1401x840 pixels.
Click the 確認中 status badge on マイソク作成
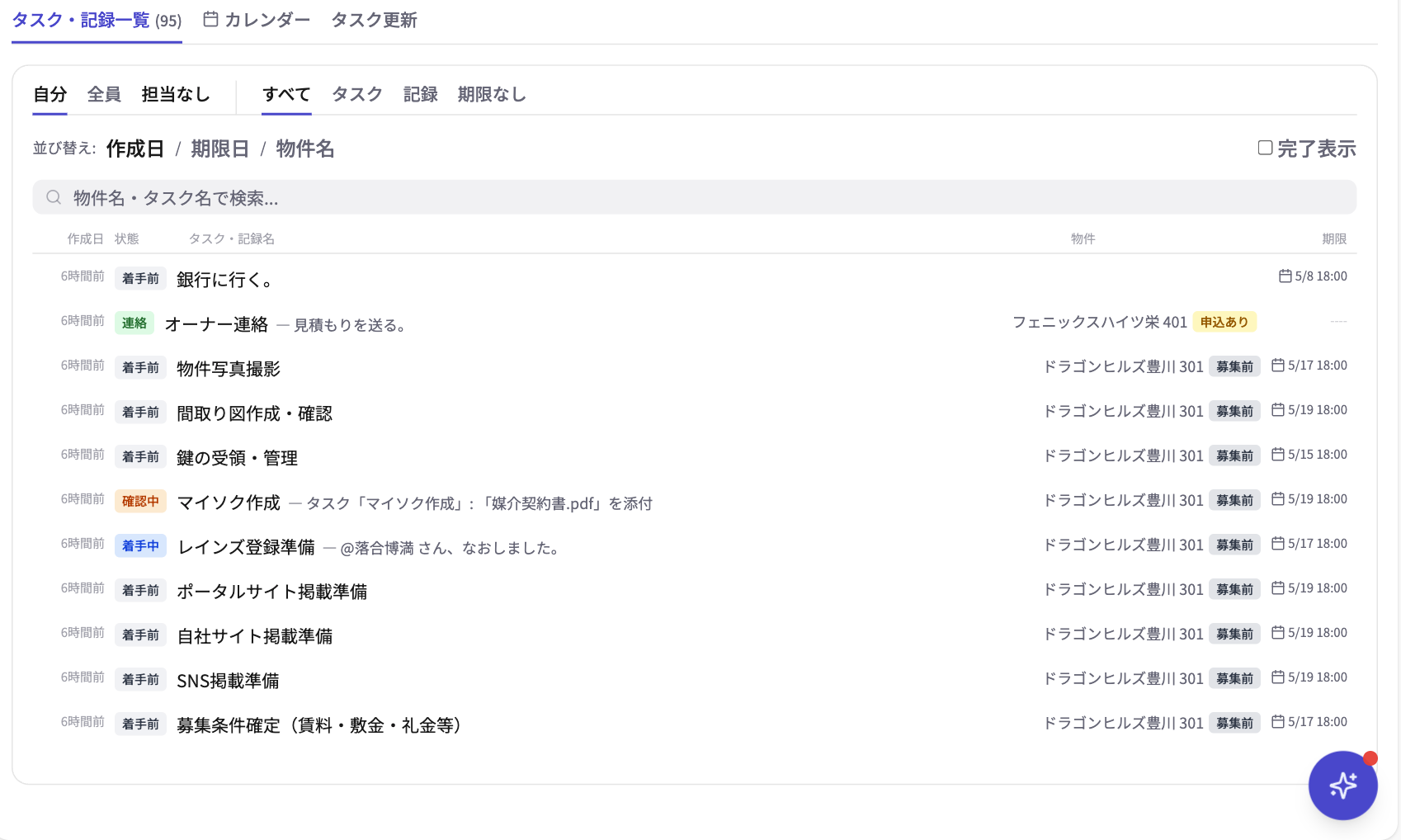coord(140,502)
